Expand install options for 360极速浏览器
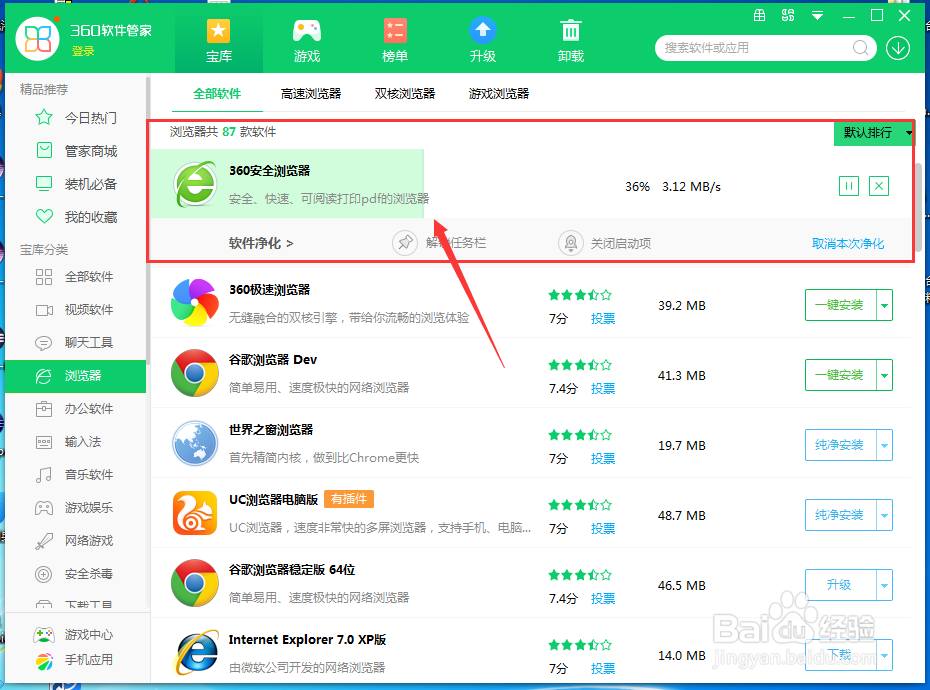Screen dimensions: 930x690 point(884,306)
